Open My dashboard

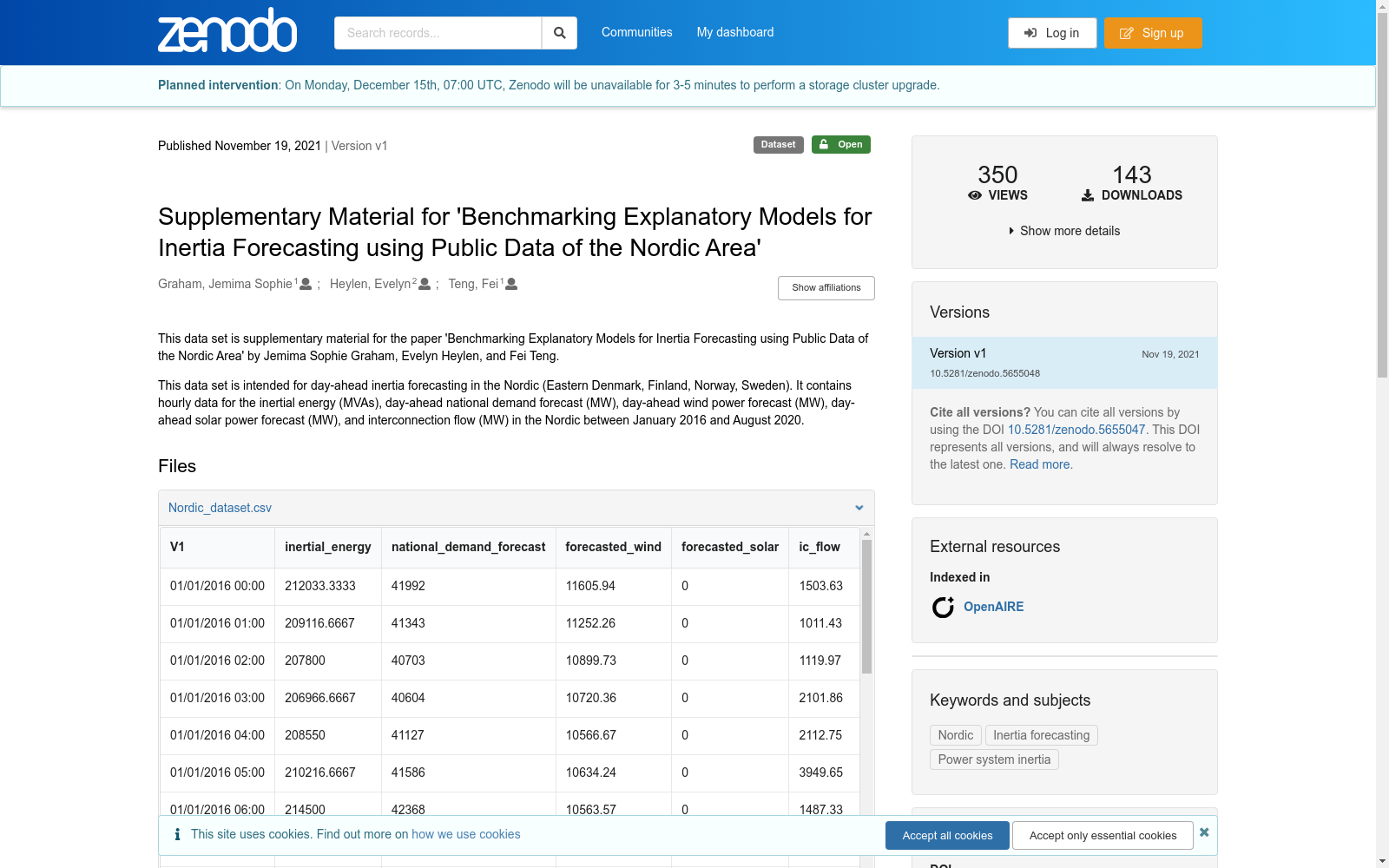pyautogui.click(x=735, y=32)
